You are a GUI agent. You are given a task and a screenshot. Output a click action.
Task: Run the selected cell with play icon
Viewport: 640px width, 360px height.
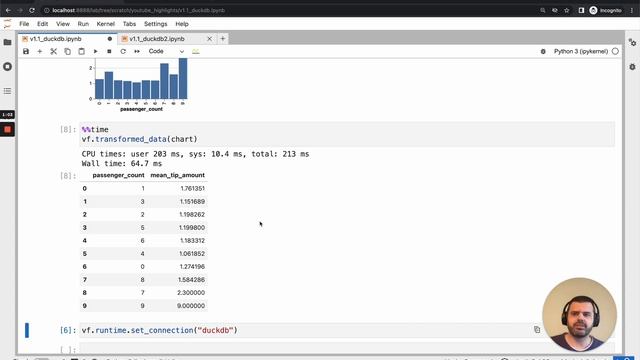pyautogui.click(x=95, y=51)
